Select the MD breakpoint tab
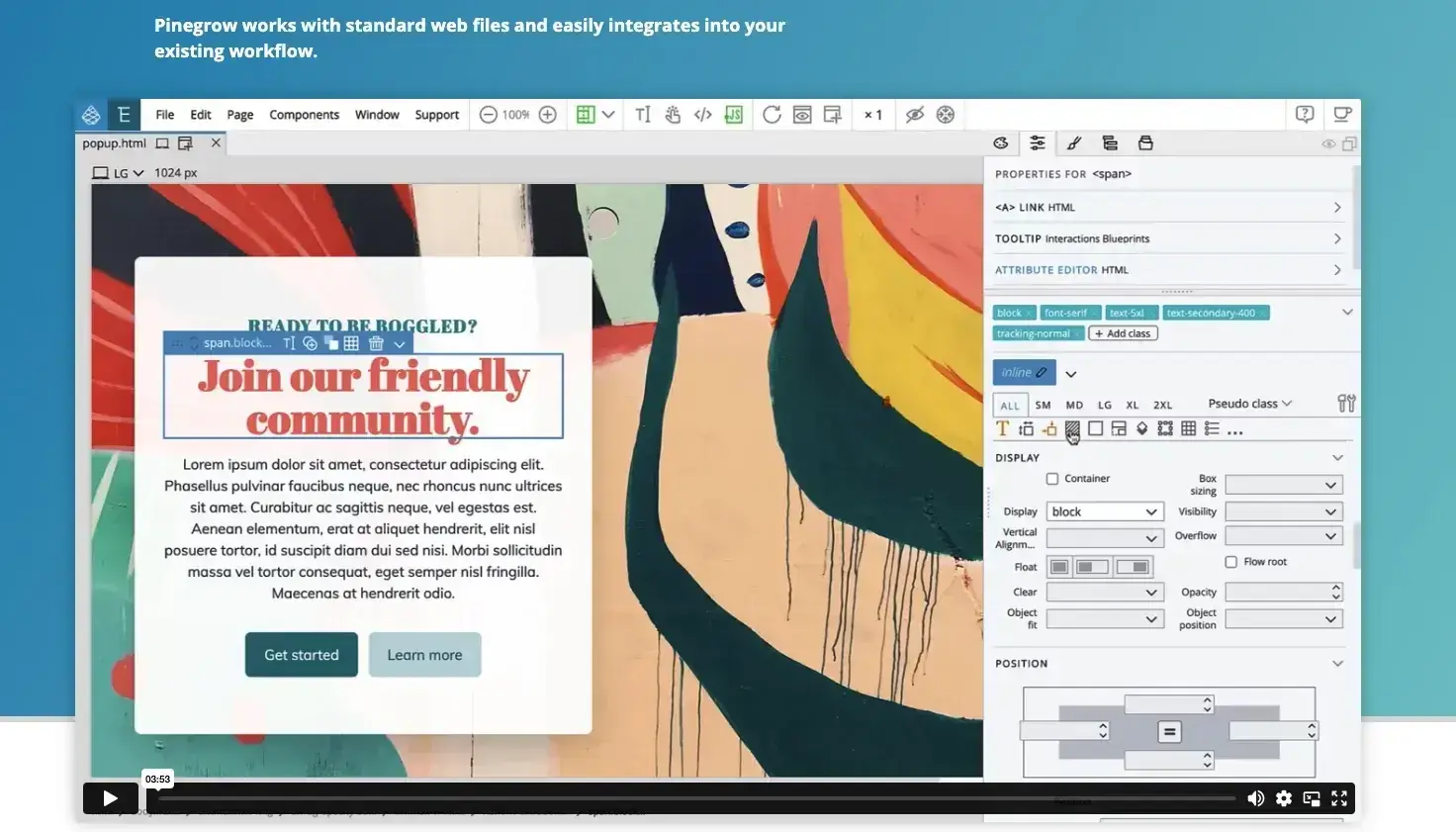Viewport: 1456px width, 832px height. [1074, 405]
